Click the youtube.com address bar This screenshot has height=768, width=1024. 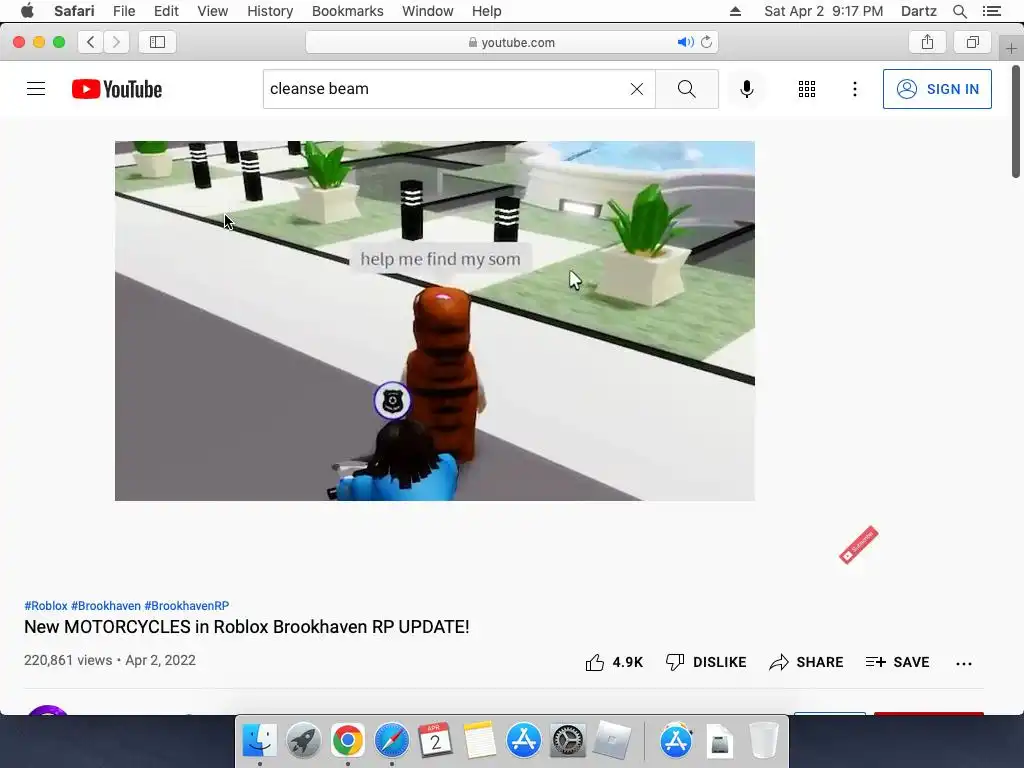tap(512, 42)
